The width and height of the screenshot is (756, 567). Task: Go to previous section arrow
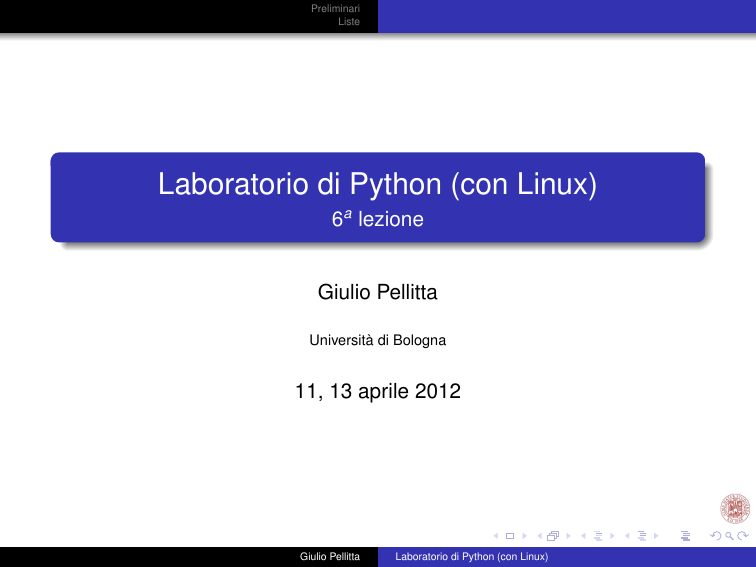627,536
